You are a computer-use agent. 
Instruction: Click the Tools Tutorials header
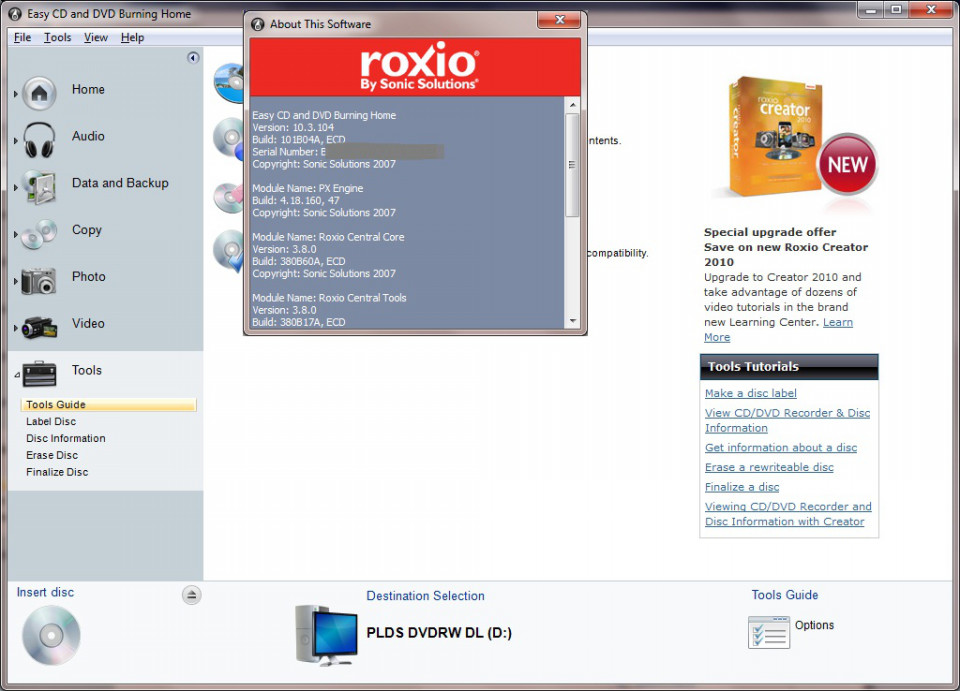point(789,367)
